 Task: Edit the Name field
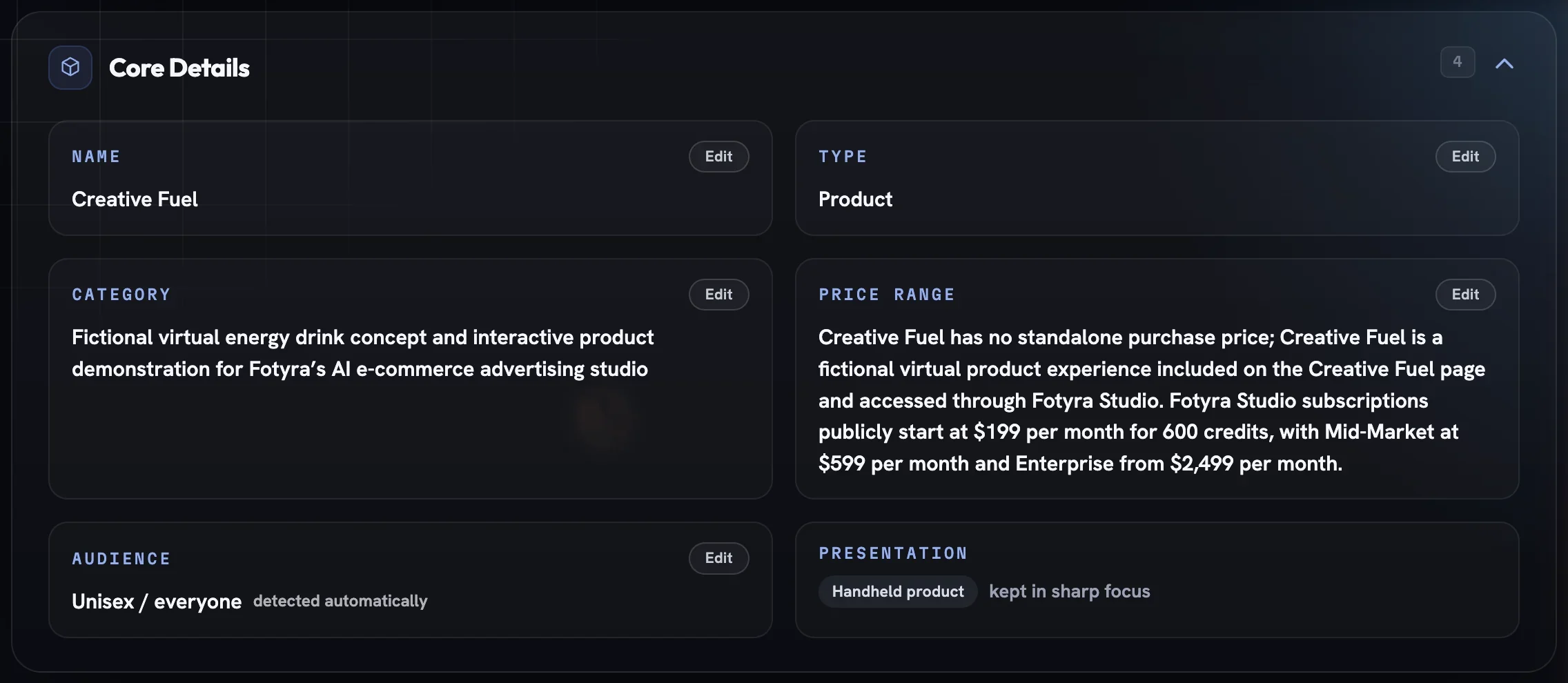[718, 157]
